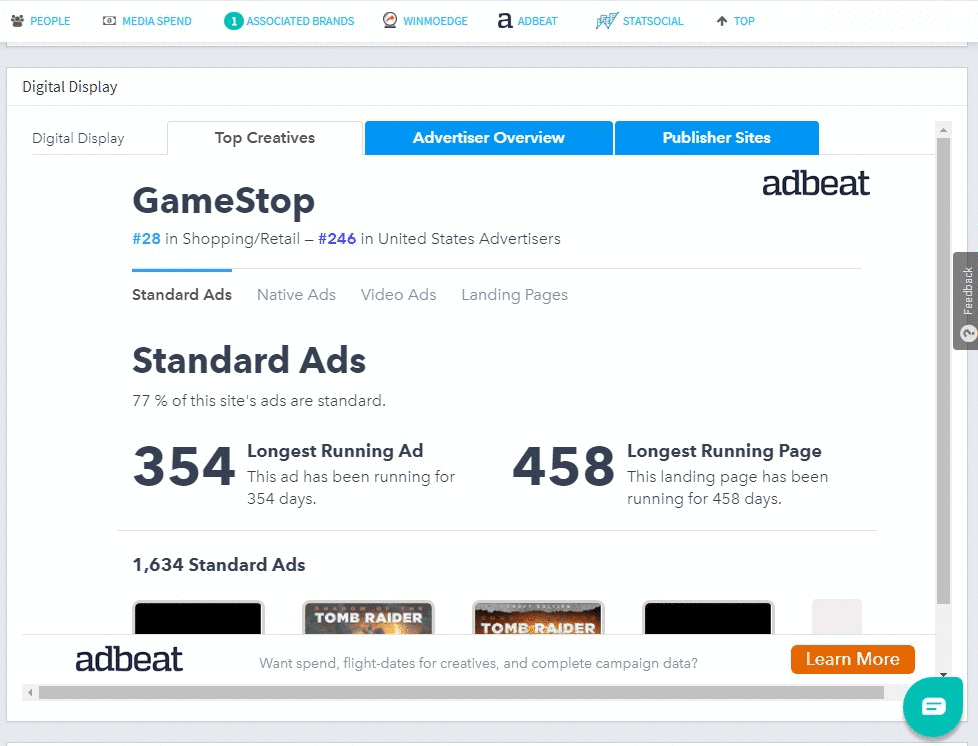Screen dimensions: 978x746
Task: Open the ASSOCIATED BRANDS section
Action: 300,21
